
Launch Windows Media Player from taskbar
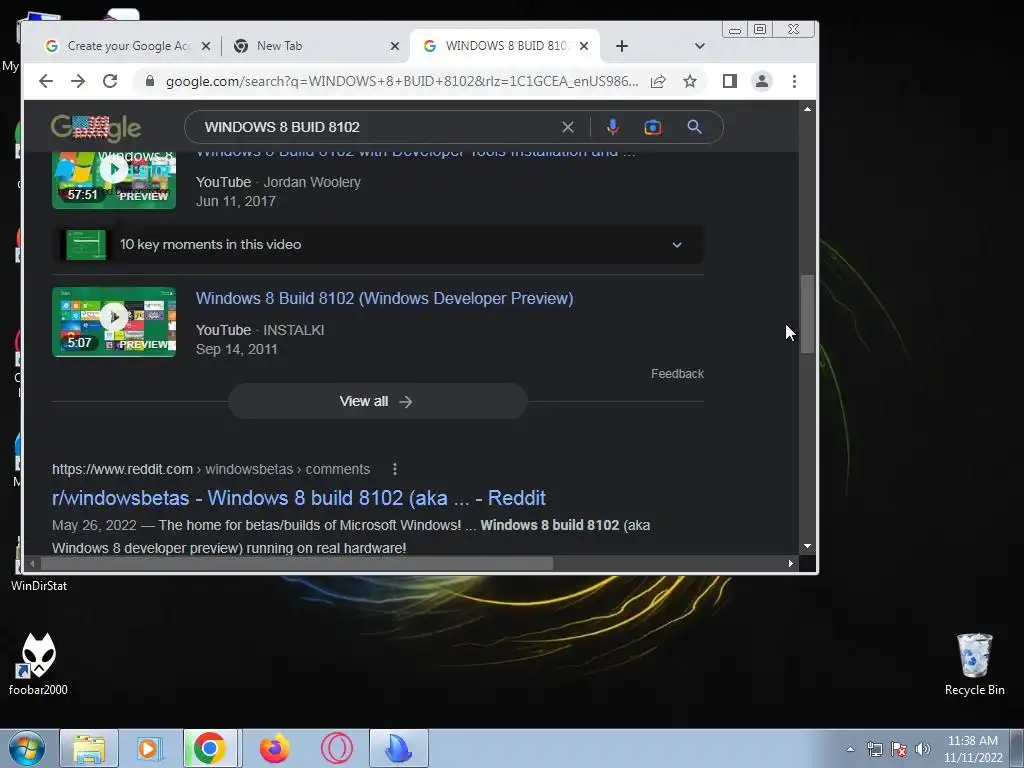coord(148,748)
